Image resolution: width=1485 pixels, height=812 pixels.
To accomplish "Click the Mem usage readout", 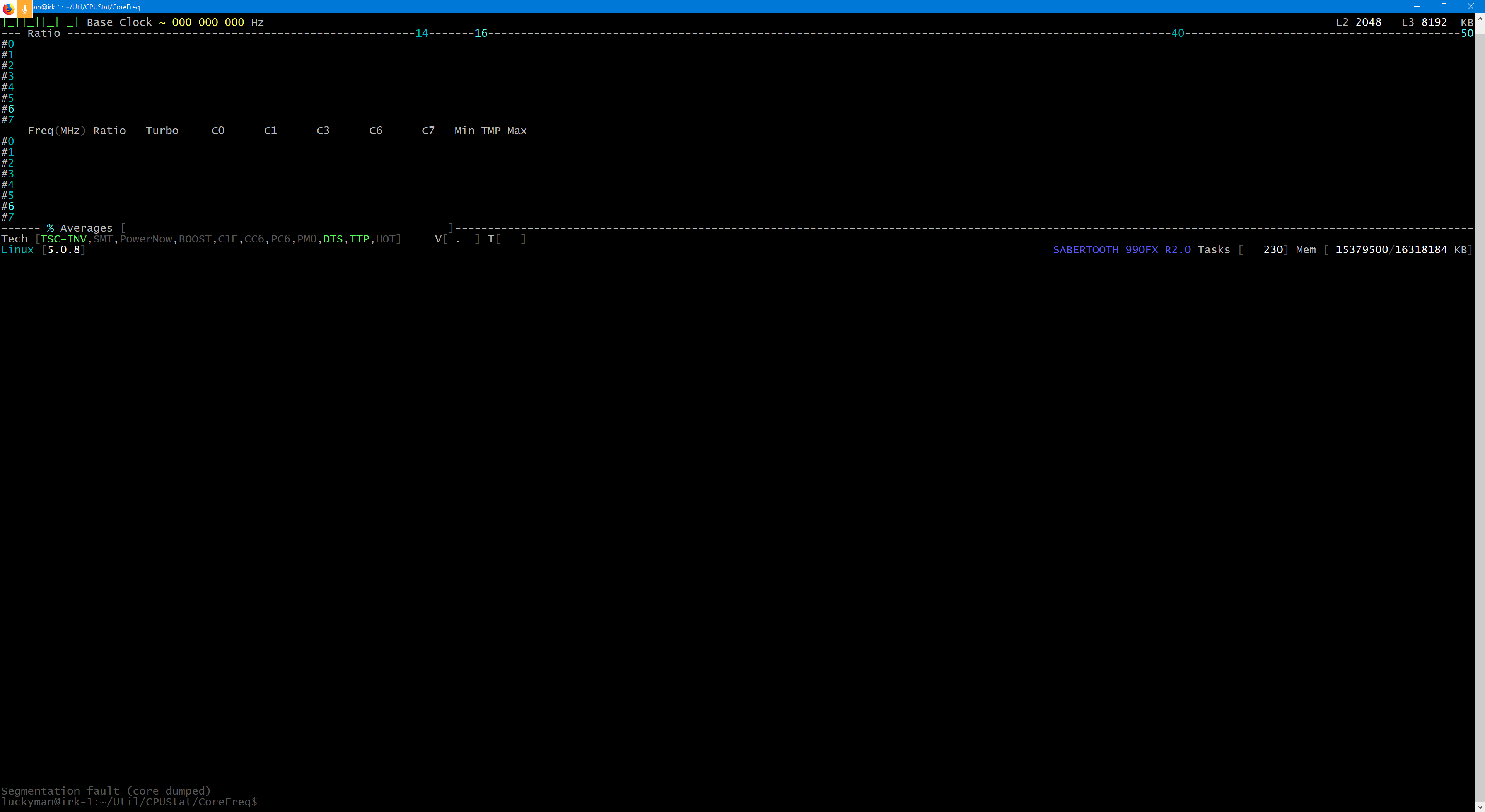I will 1384,249.
